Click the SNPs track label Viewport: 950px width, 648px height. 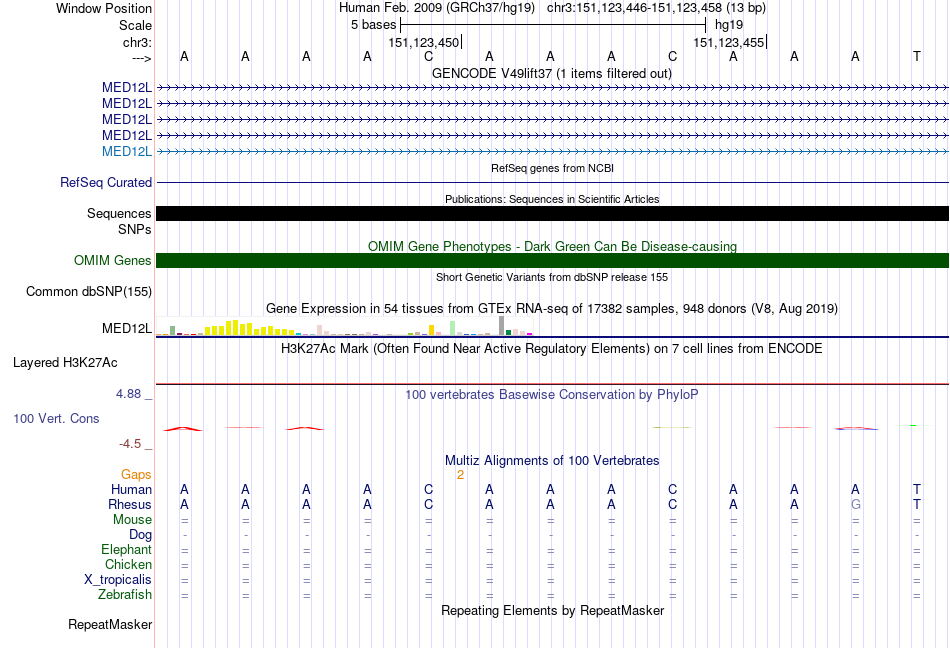[135, 230]
